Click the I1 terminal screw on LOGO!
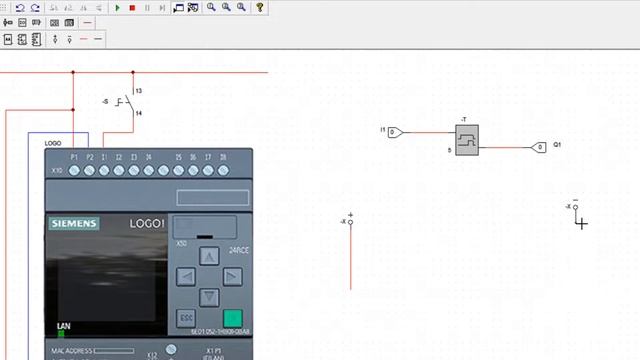640x360 pixels. pos(104,171)
